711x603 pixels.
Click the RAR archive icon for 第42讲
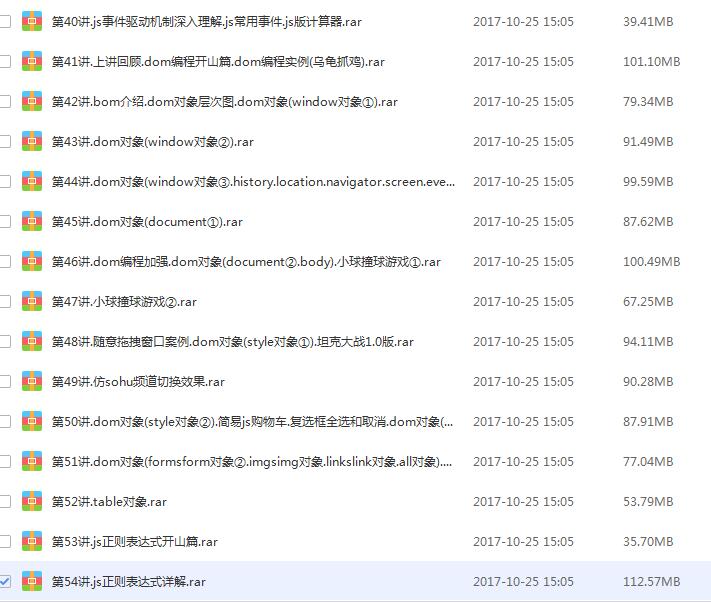coord(32,101)
